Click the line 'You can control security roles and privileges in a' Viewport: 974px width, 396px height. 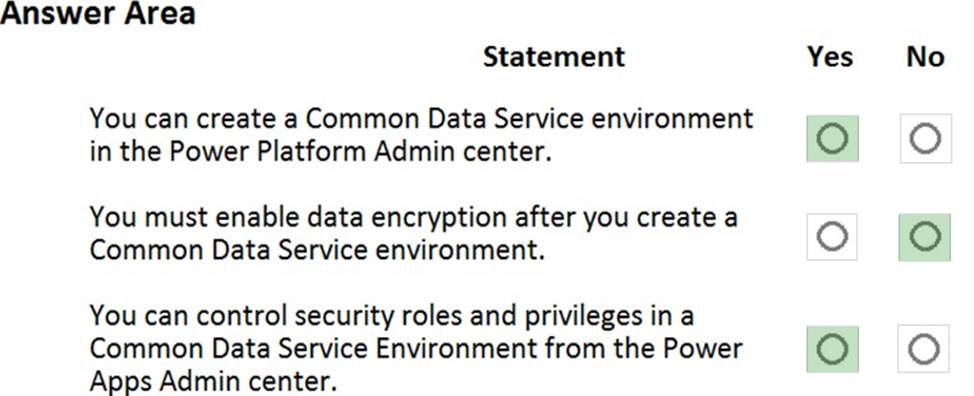[x=392, y=316]
